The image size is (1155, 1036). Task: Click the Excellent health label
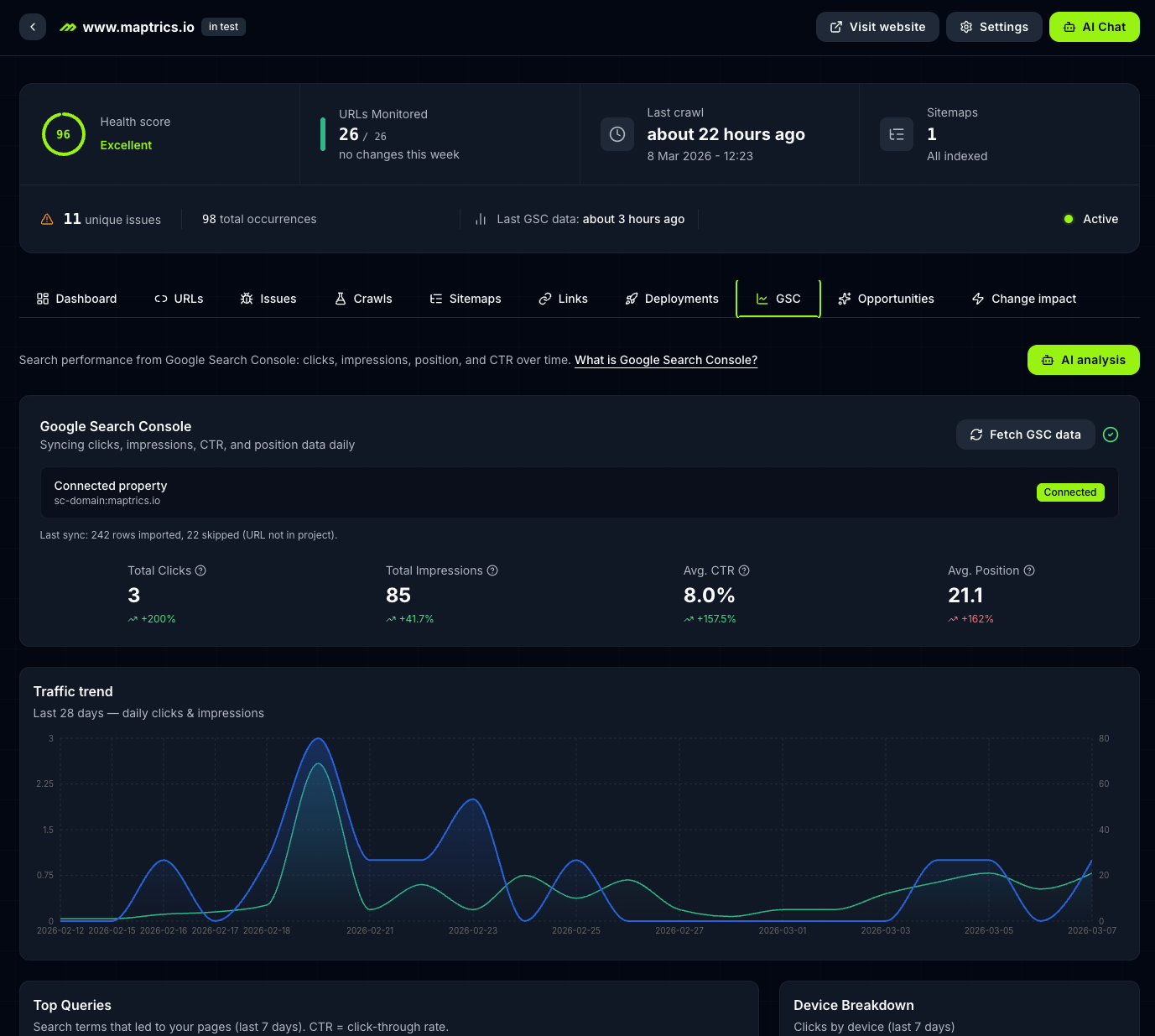point(126,145)
